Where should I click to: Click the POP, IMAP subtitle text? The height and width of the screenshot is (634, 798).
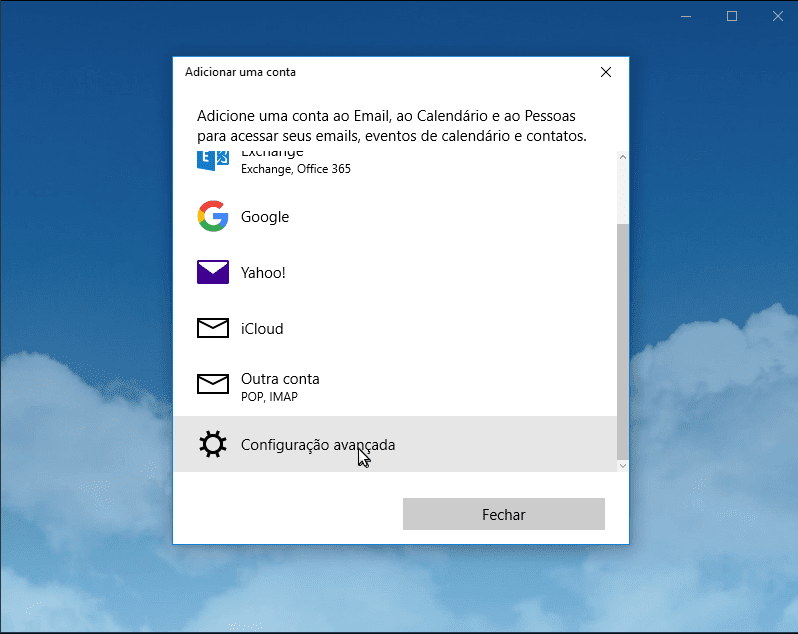pos(269,397)
